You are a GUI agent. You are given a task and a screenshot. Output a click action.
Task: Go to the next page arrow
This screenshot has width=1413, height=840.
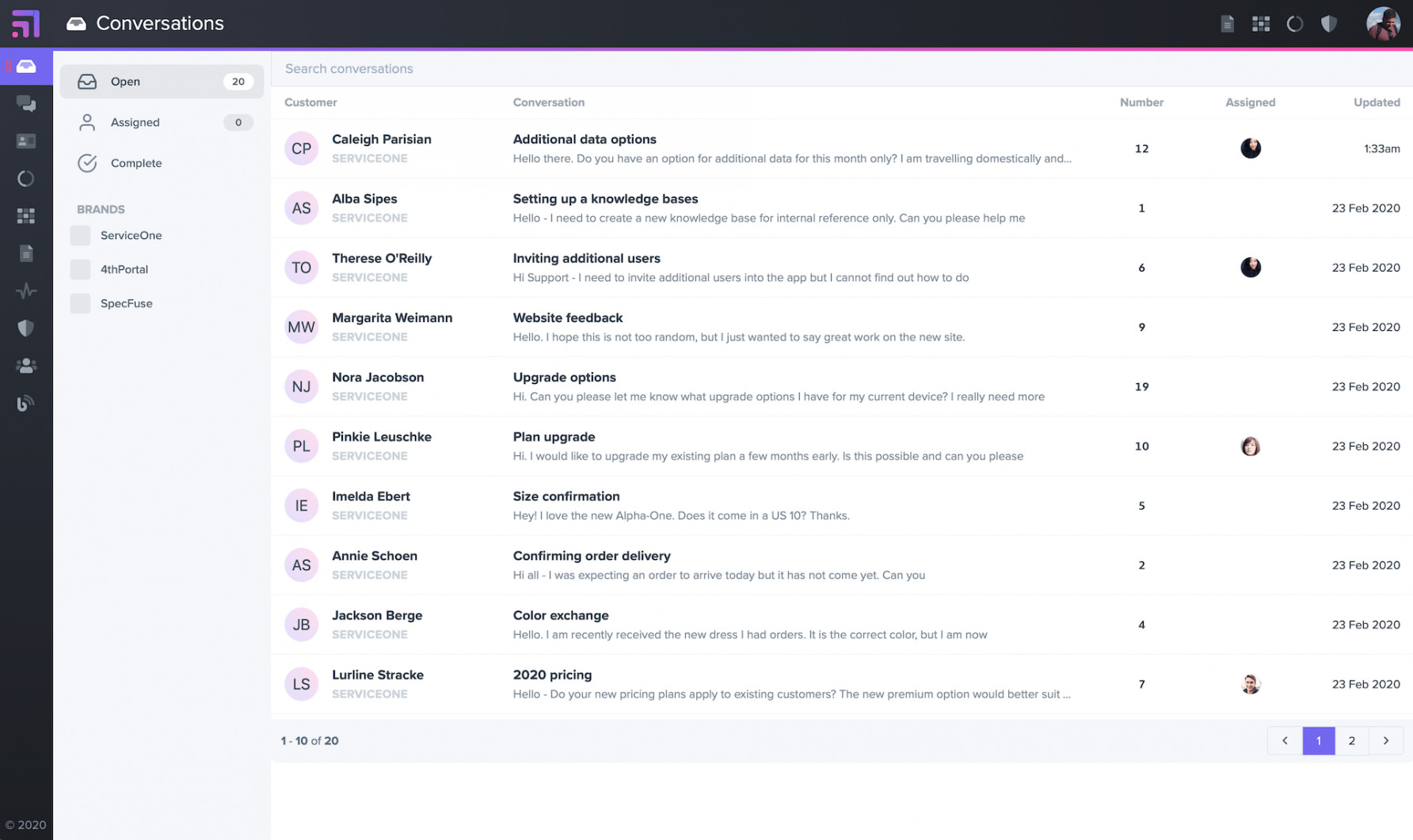coord(1386,741)
